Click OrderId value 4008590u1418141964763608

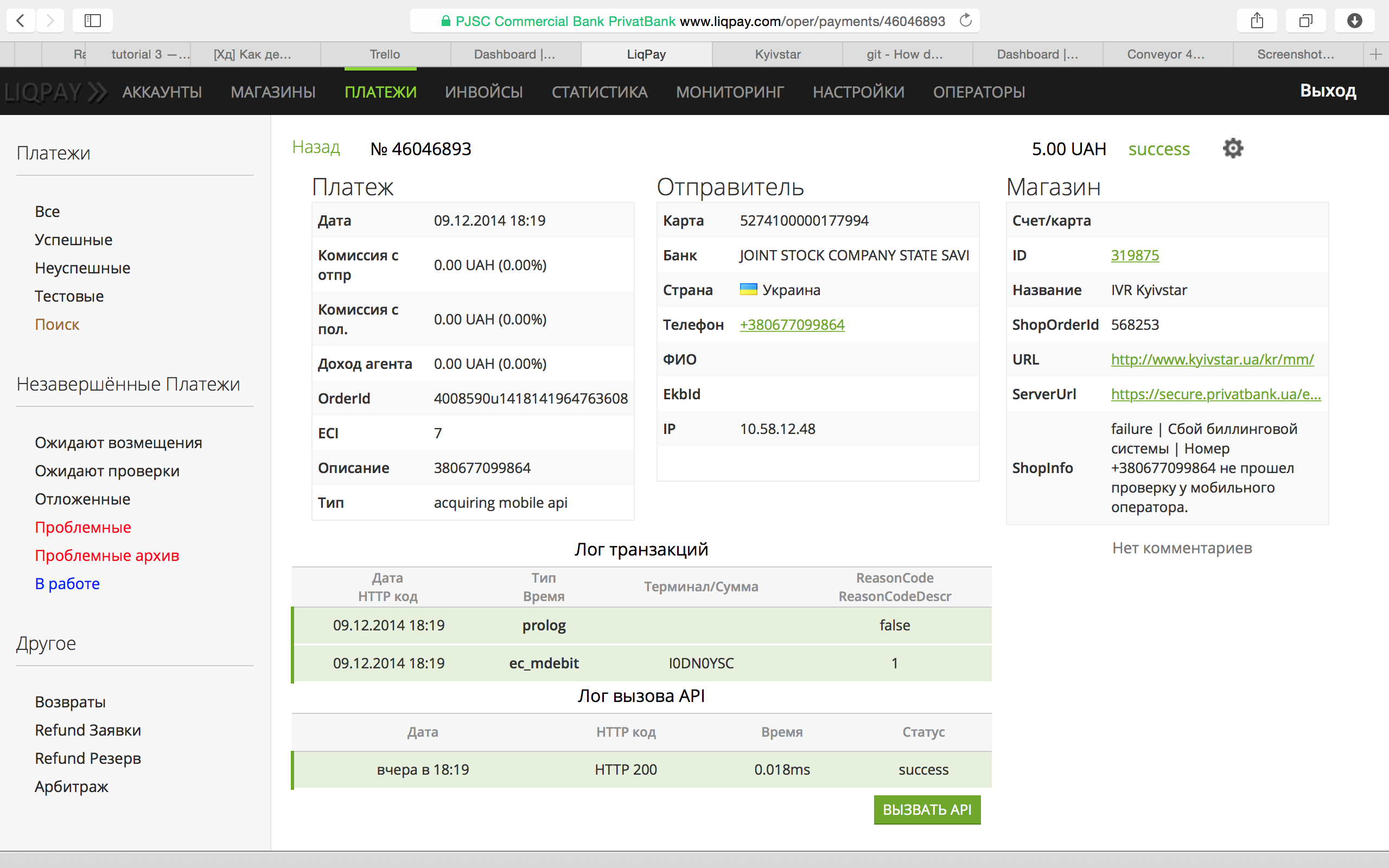[531, 398]
